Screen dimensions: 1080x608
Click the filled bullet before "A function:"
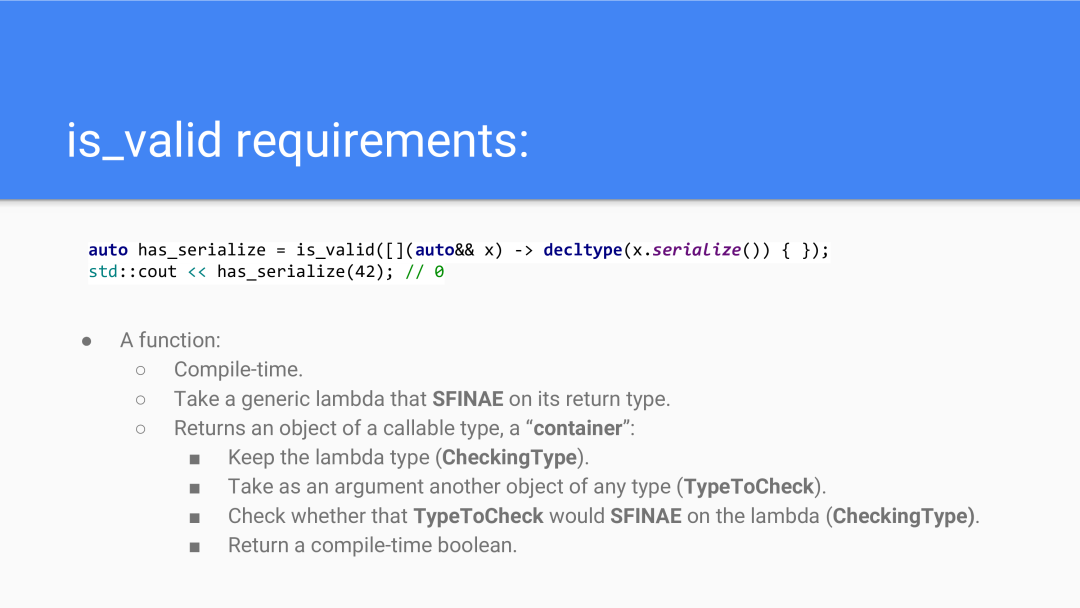tap(87, 340)
